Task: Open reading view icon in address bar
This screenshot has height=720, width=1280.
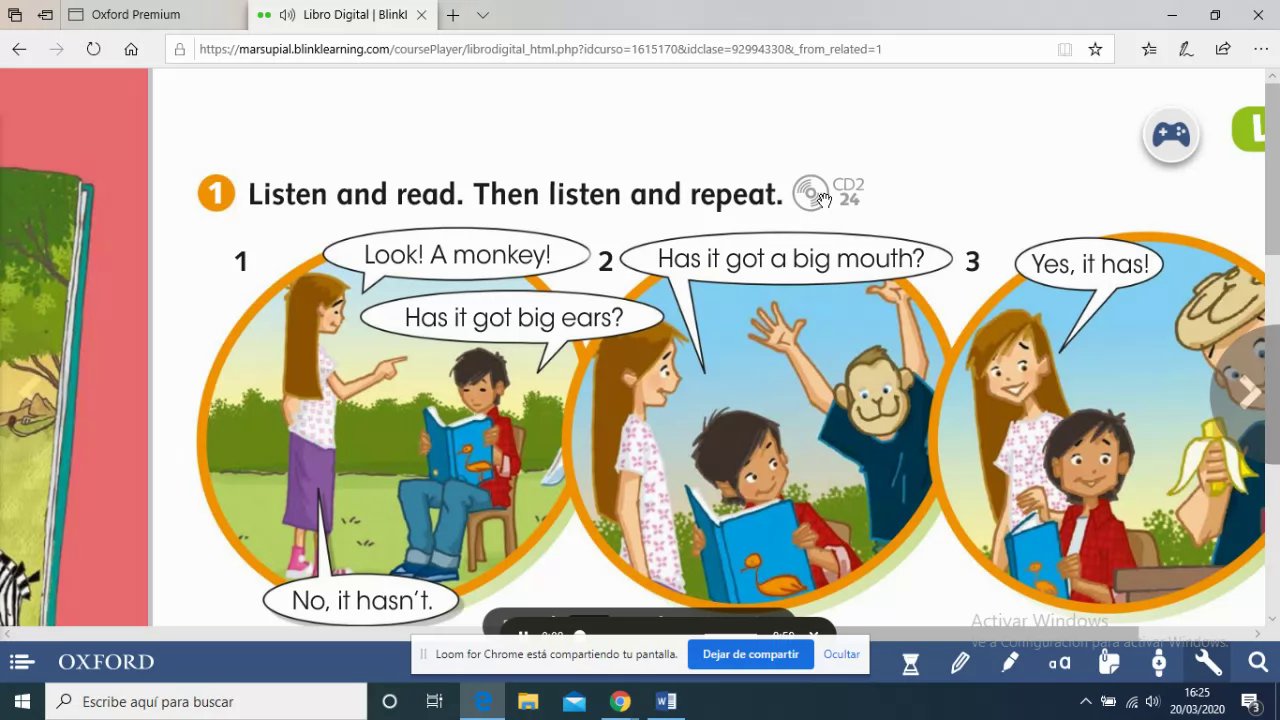Action: click(x=1065, y=49)
